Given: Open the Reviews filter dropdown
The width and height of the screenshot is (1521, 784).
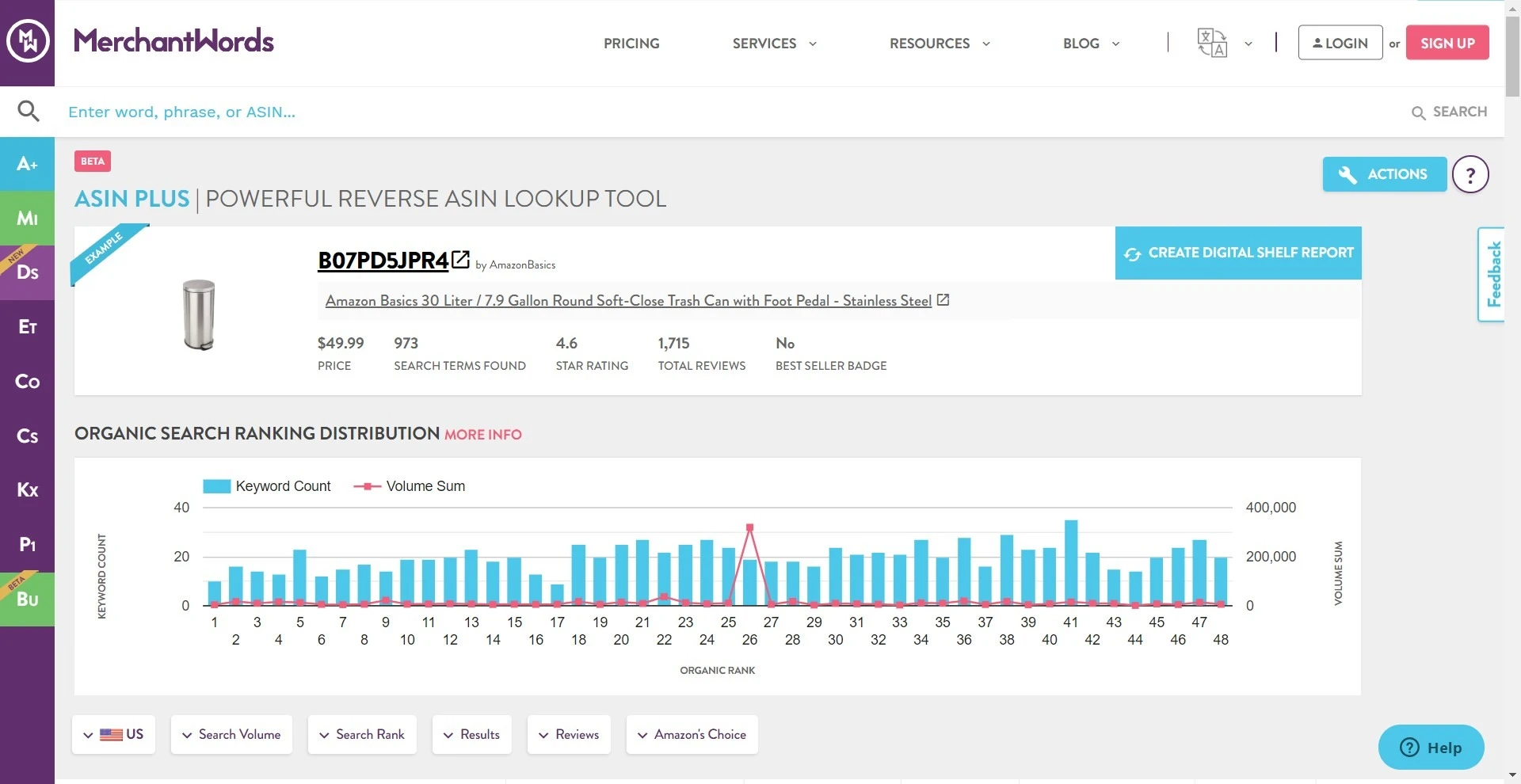Looking at the screenshot, I should [569, 734].
